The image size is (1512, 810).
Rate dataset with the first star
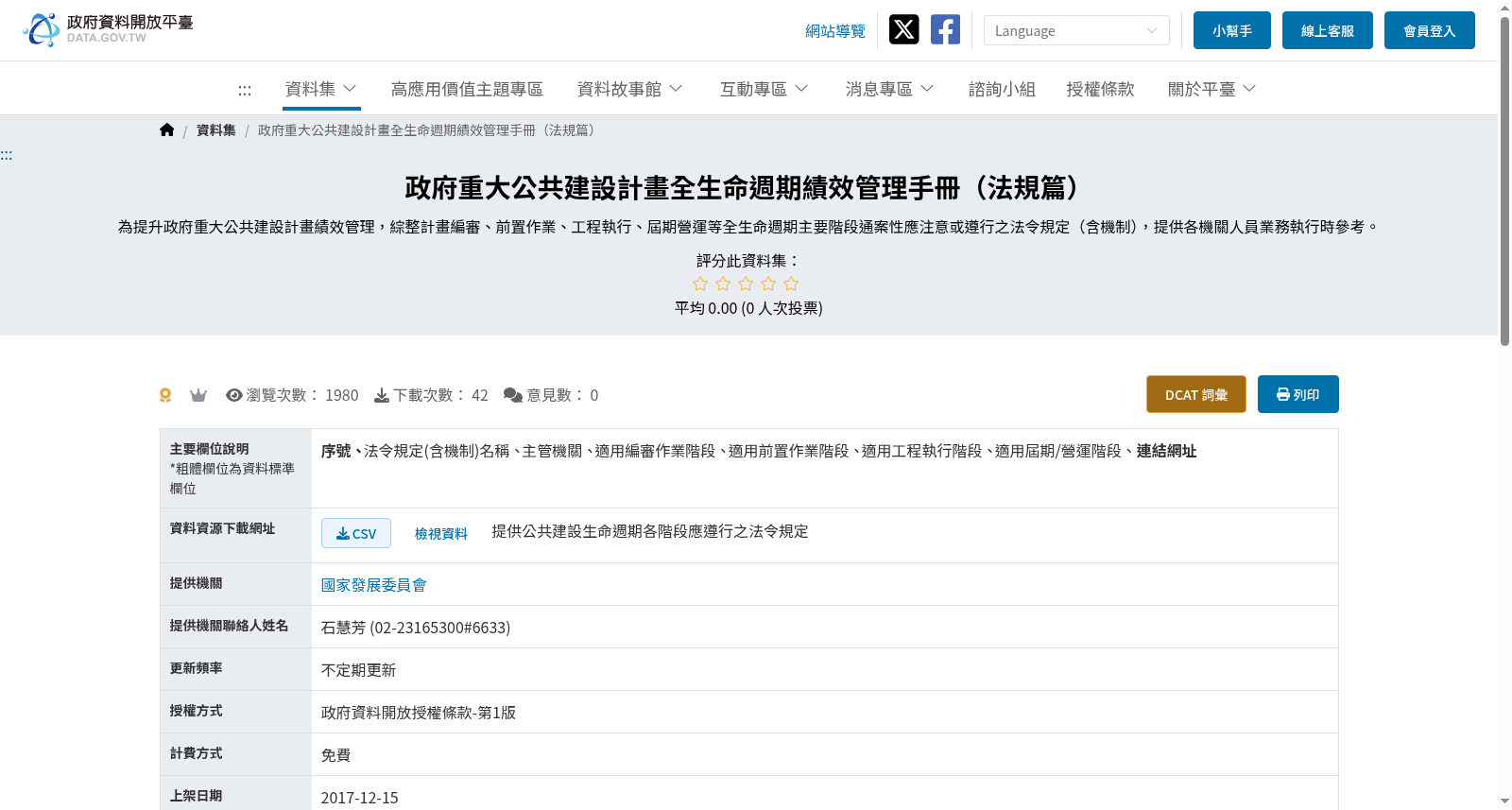coord(700,284)
